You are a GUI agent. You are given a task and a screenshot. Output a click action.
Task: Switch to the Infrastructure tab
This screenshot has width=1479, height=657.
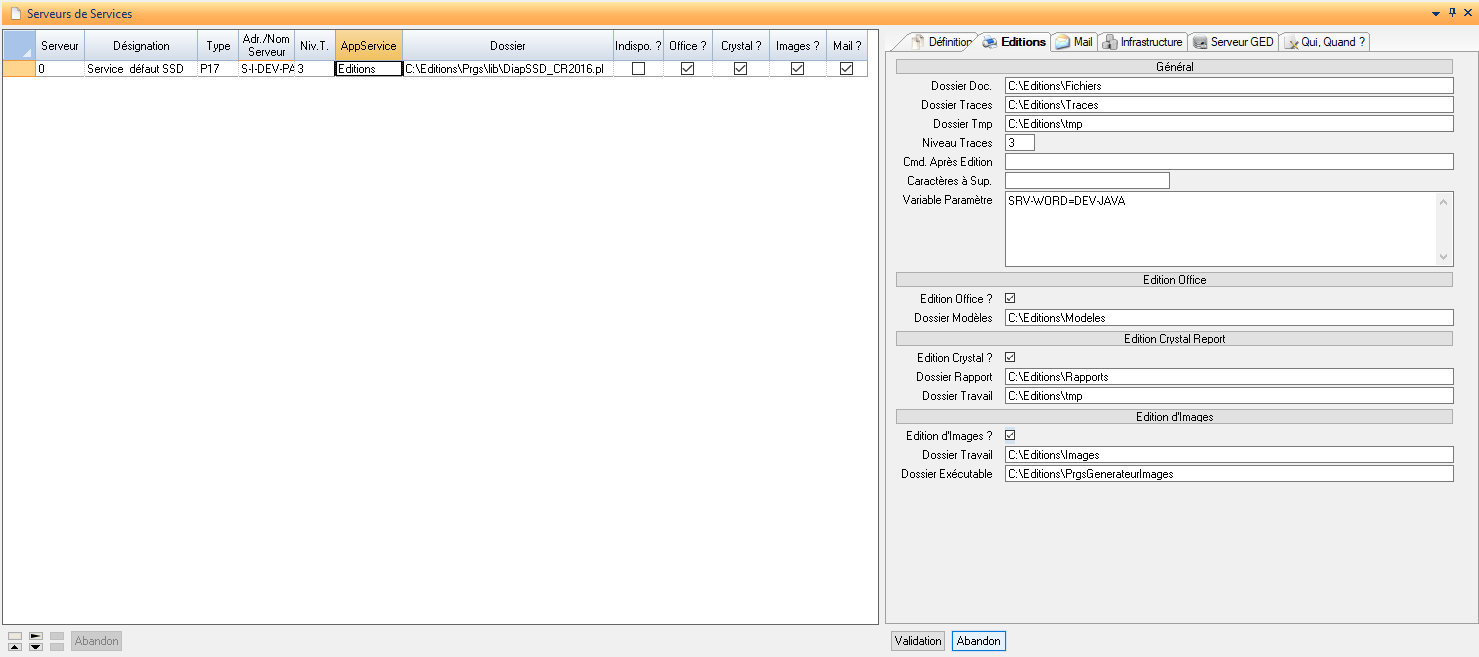tap(1143, 42)
